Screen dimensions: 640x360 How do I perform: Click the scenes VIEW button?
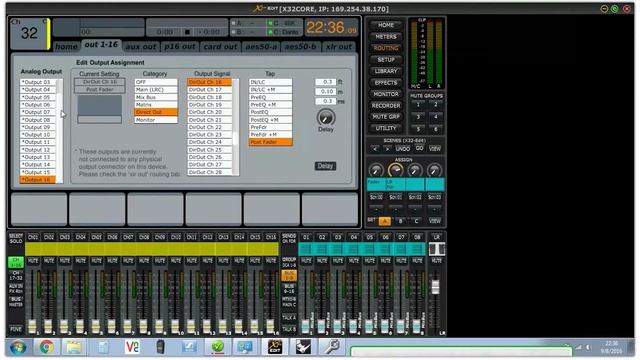click(x=435, y=149)
